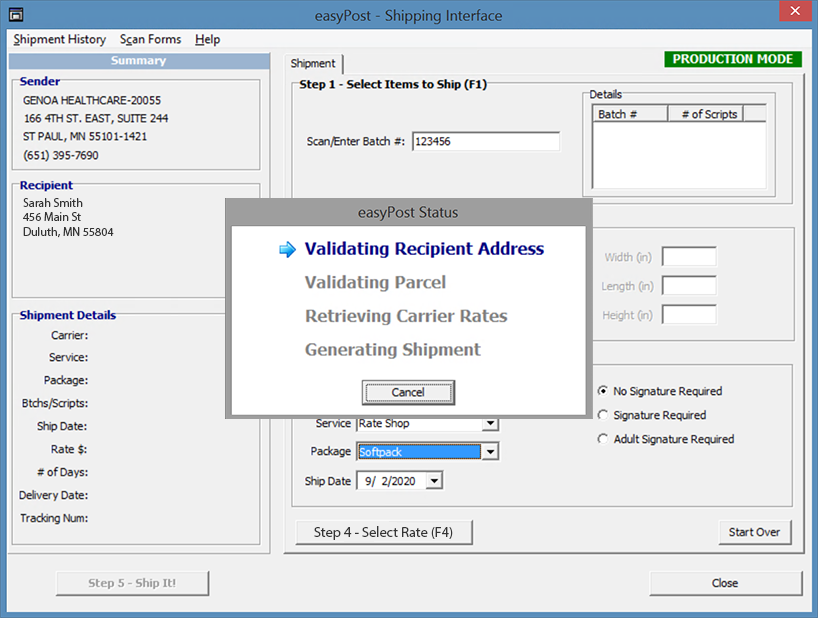Open the Package Softpack dropdown
The height and width of the screenshot is (618, 818).
(489, 452)
